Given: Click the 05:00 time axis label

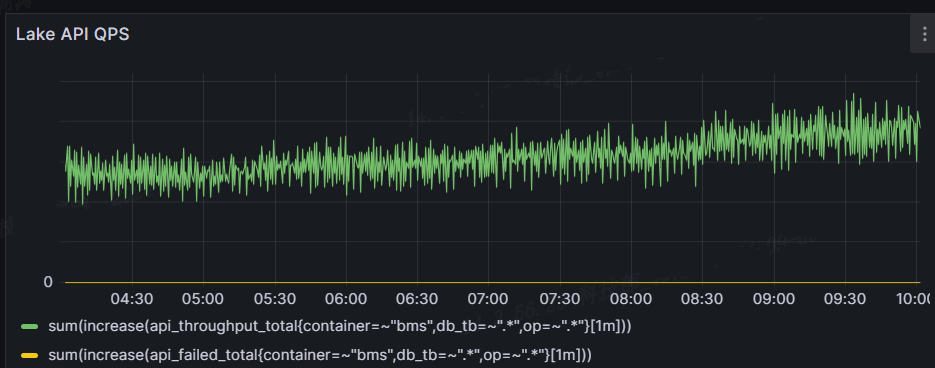Looking at the screenshot, I should point(203,298).
